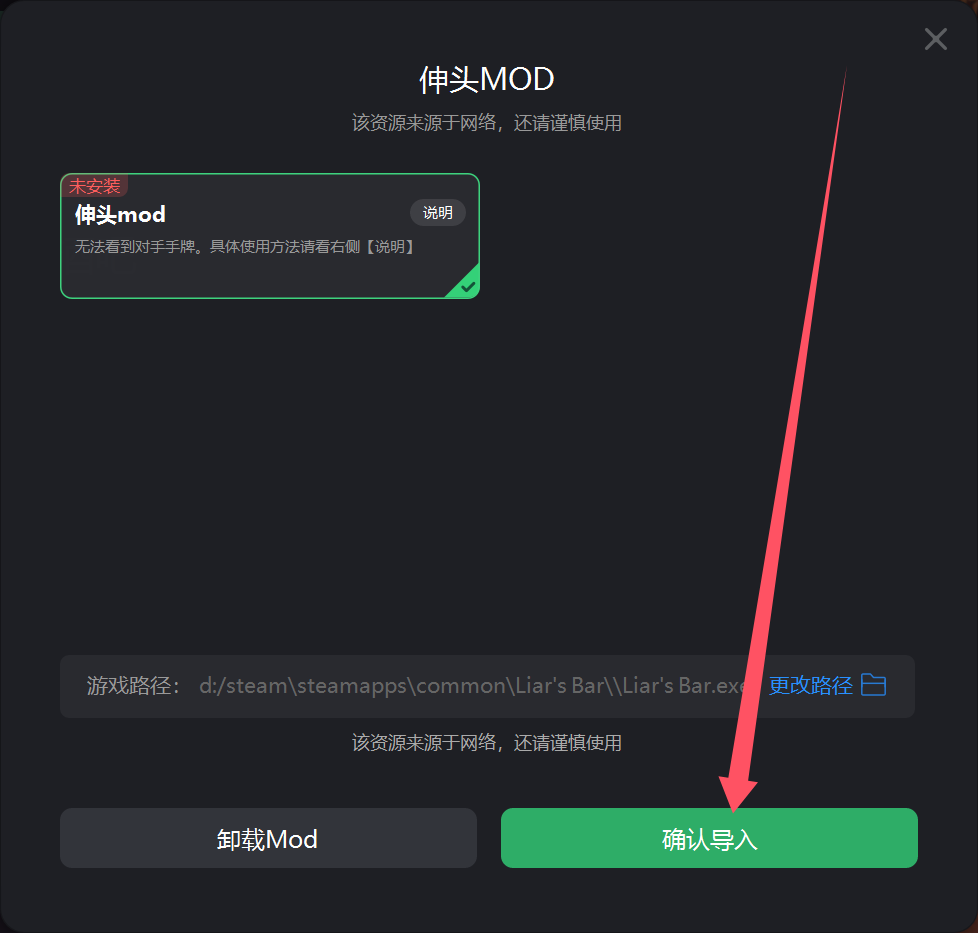978x933 pixels.
Task: Toggle the green checkmark on 伸头mod card
Action: (467, 287)
